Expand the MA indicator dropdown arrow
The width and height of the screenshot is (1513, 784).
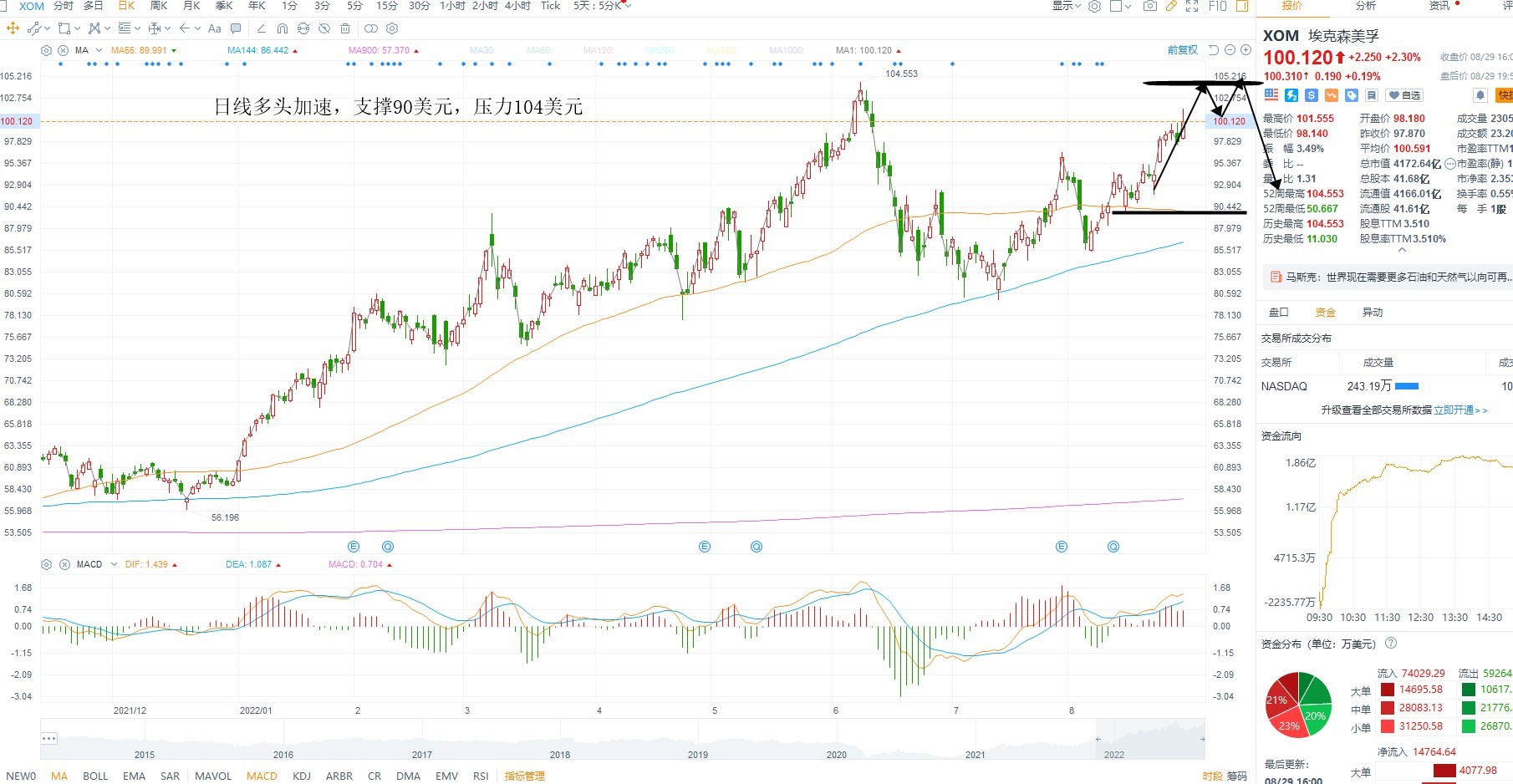(x=99, y=50)
